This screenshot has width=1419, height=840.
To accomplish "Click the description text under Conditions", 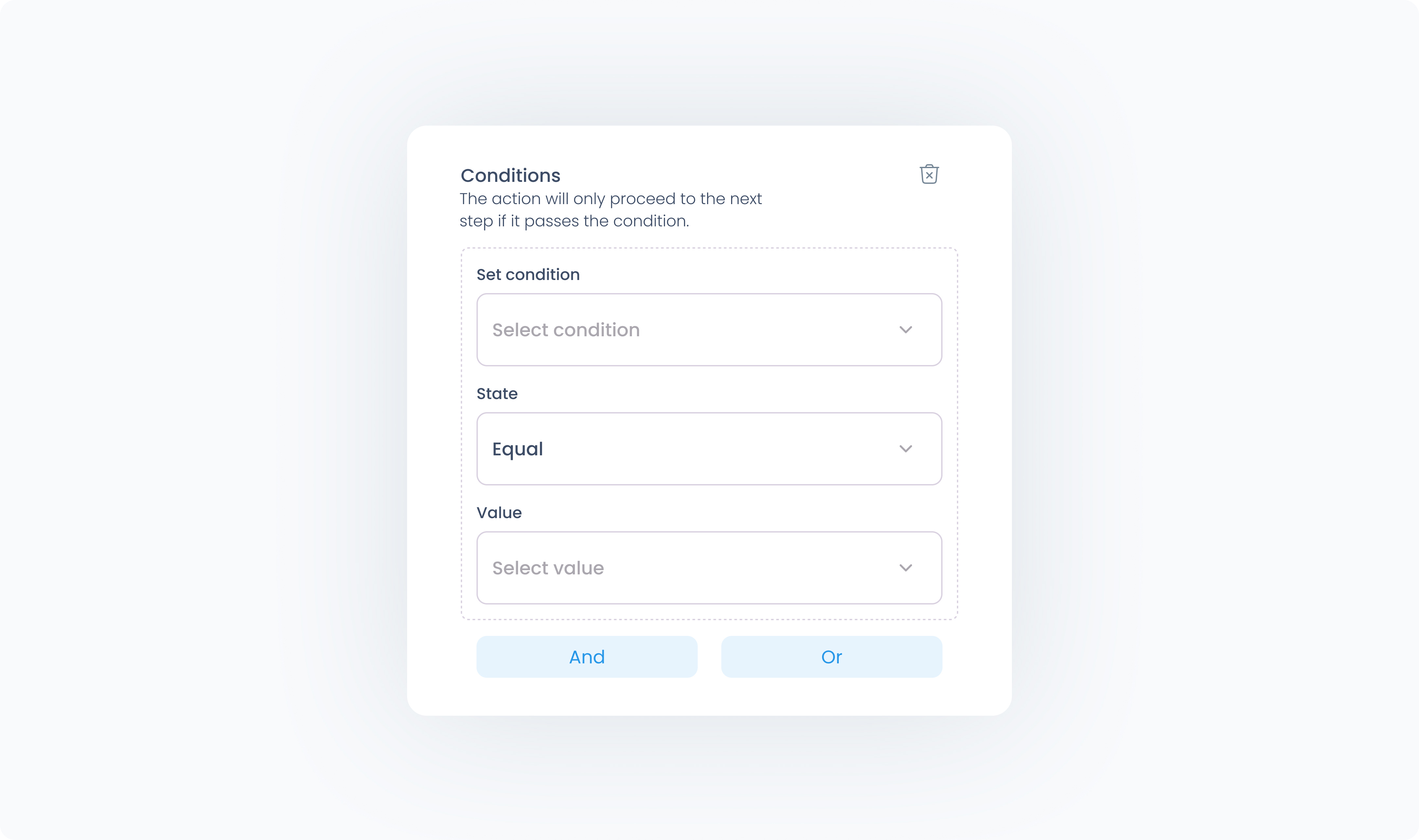I will coord(610,209).
